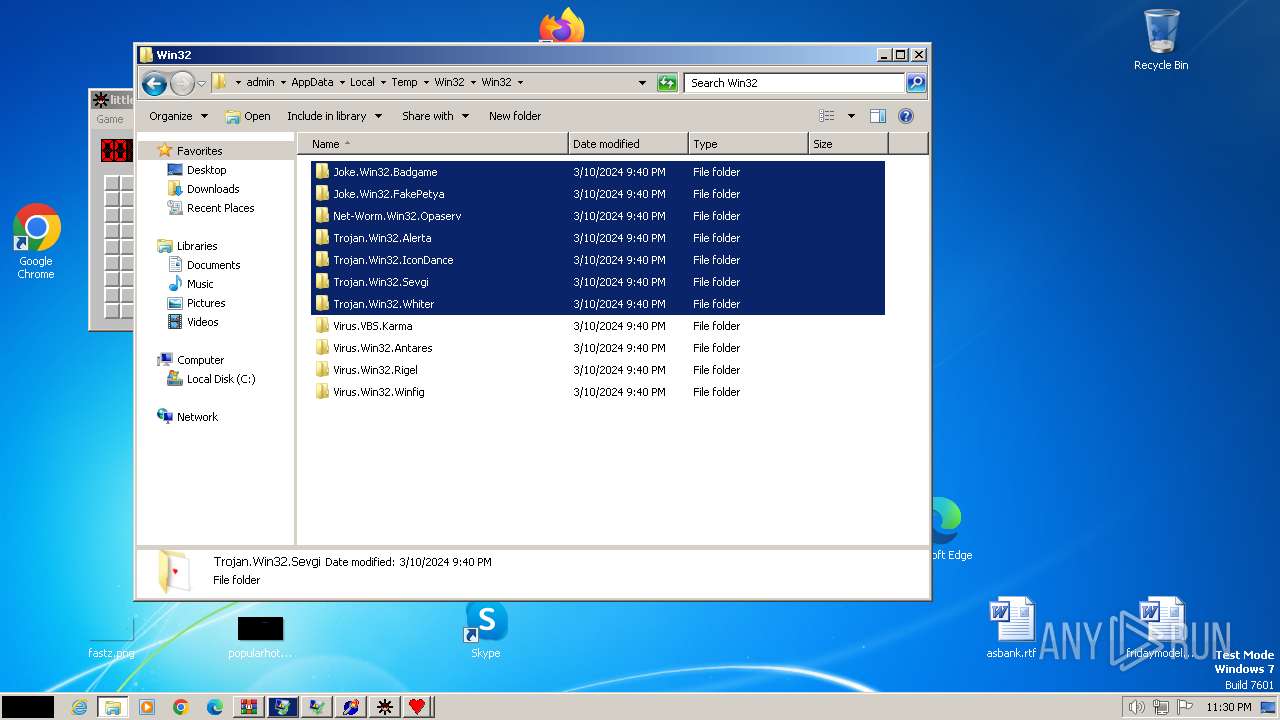The height and width of the screenshot is (720, 1280).
Task: Select the Virus.VBS.Karma folder
Action: pos(598,326)
